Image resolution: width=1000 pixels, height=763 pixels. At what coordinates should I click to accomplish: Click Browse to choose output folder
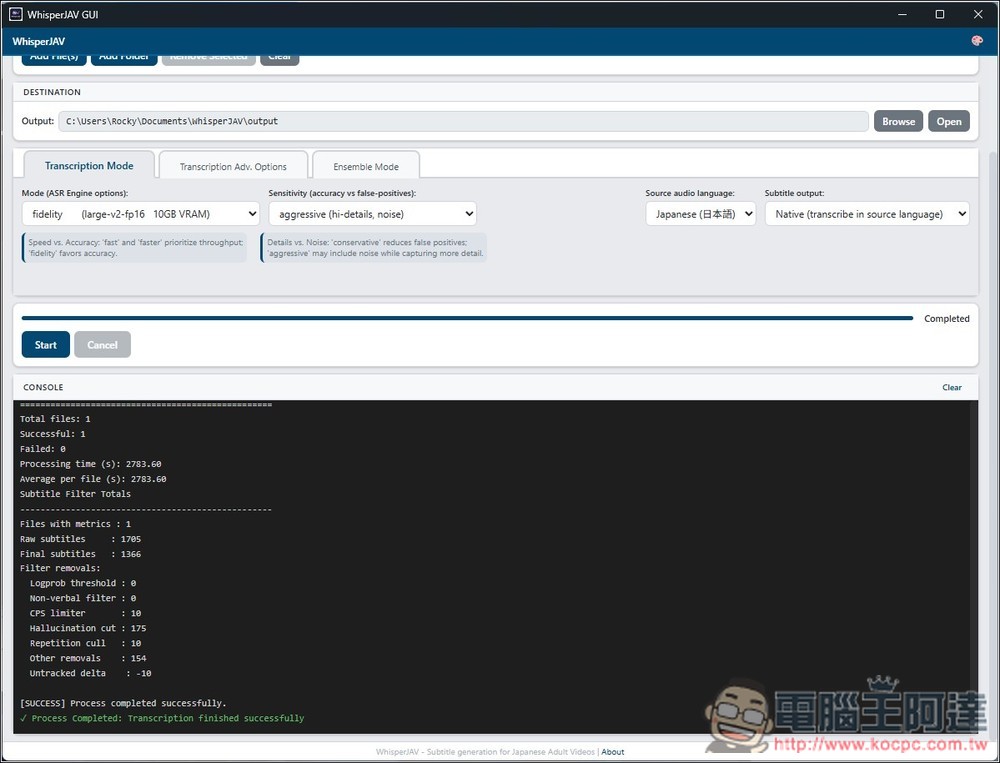click(x=898, y=121)
